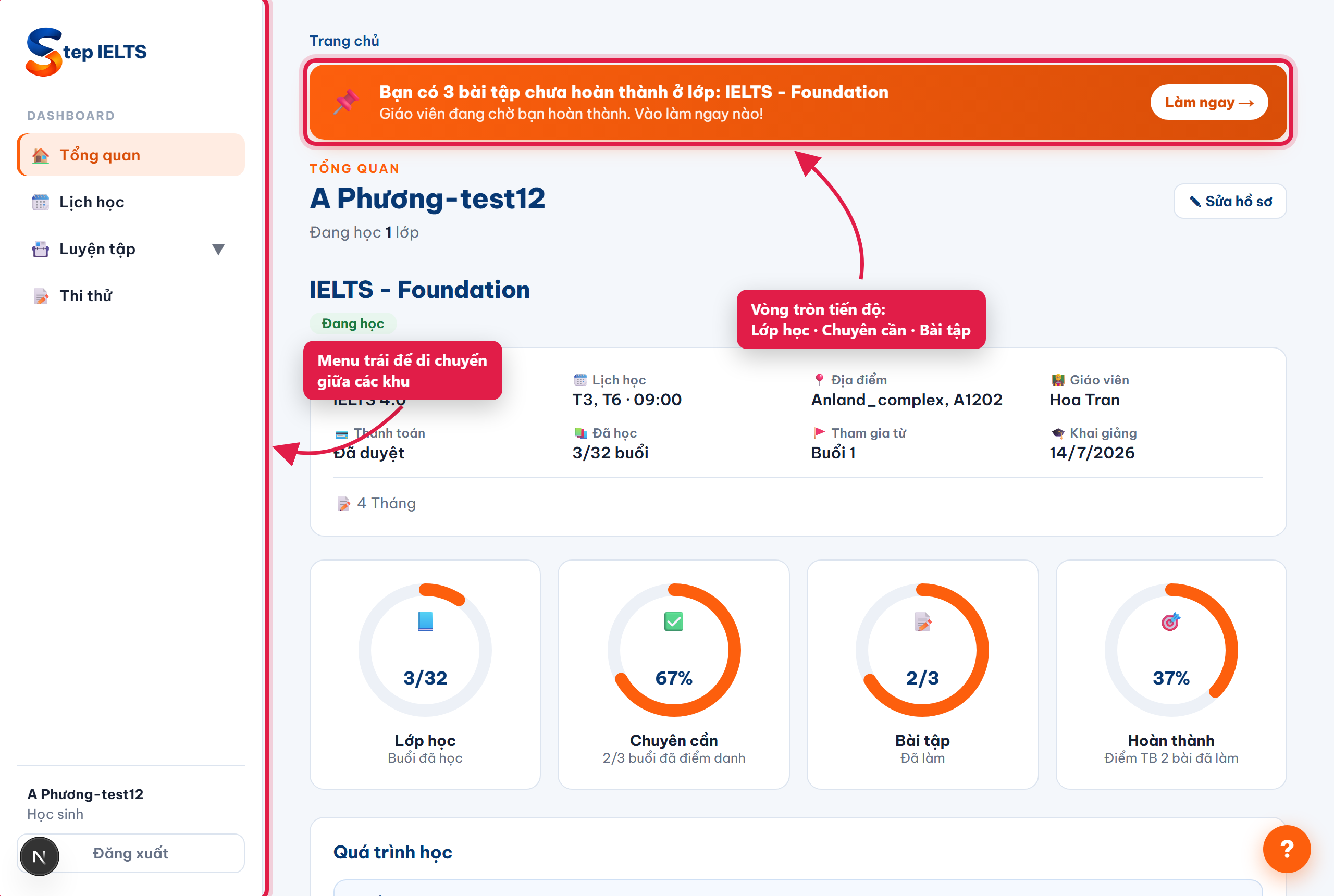The width and height of the screenshot is (1334, 896).
Task: Click the Điểm TB 2 bài đã làm text
Action: pyautogui.click(x=1171, y=758)
